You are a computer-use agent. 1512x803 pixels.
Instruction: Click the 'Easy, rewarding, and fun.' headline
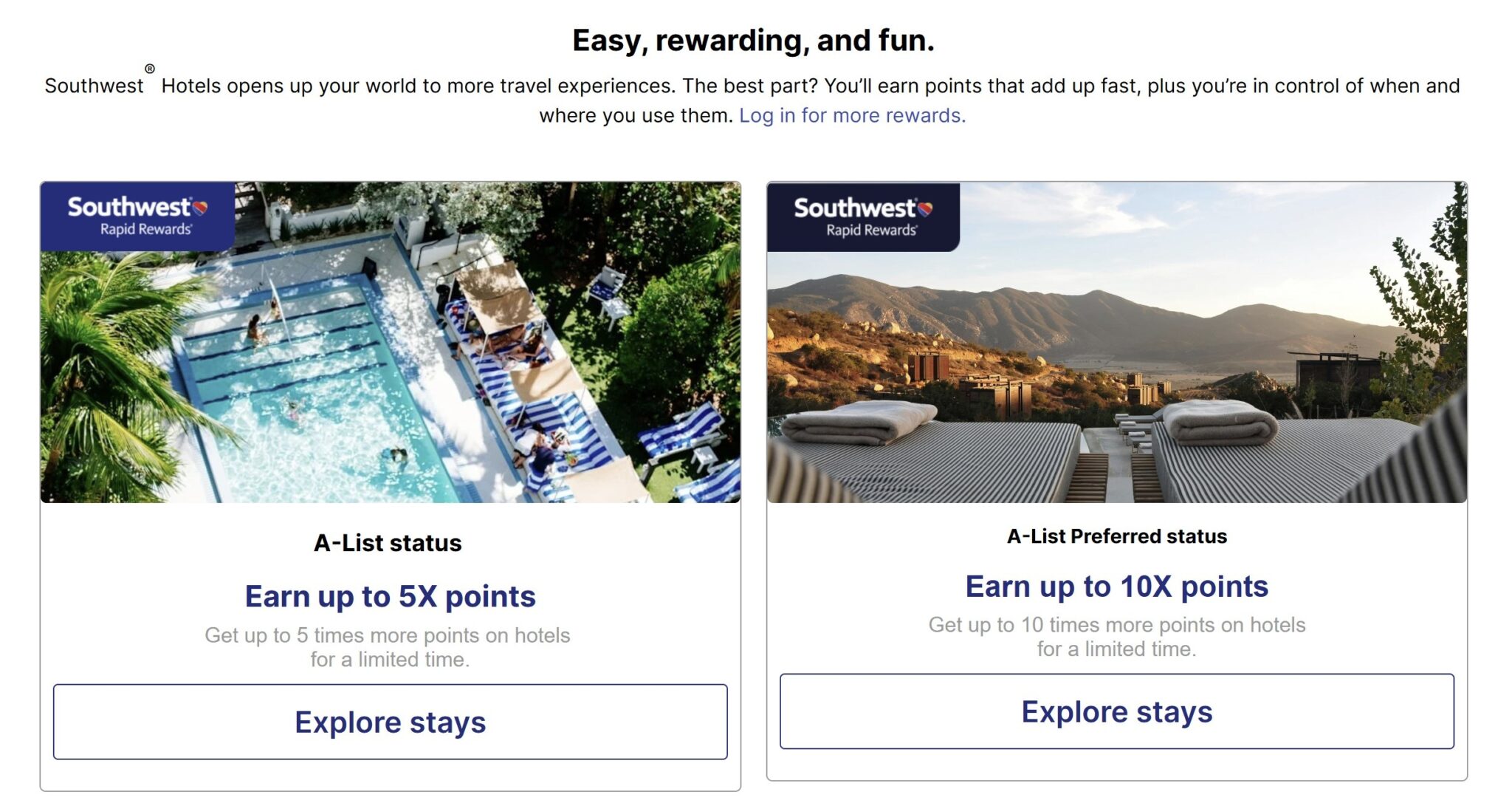[753, 41]
